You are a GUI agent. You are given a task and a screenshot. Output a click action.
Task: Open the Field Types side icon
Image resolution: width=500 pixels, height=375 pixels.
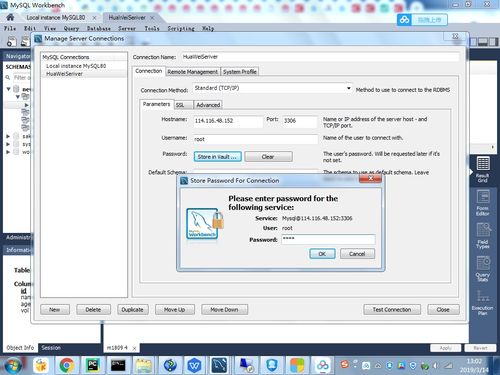coord(483,235)
